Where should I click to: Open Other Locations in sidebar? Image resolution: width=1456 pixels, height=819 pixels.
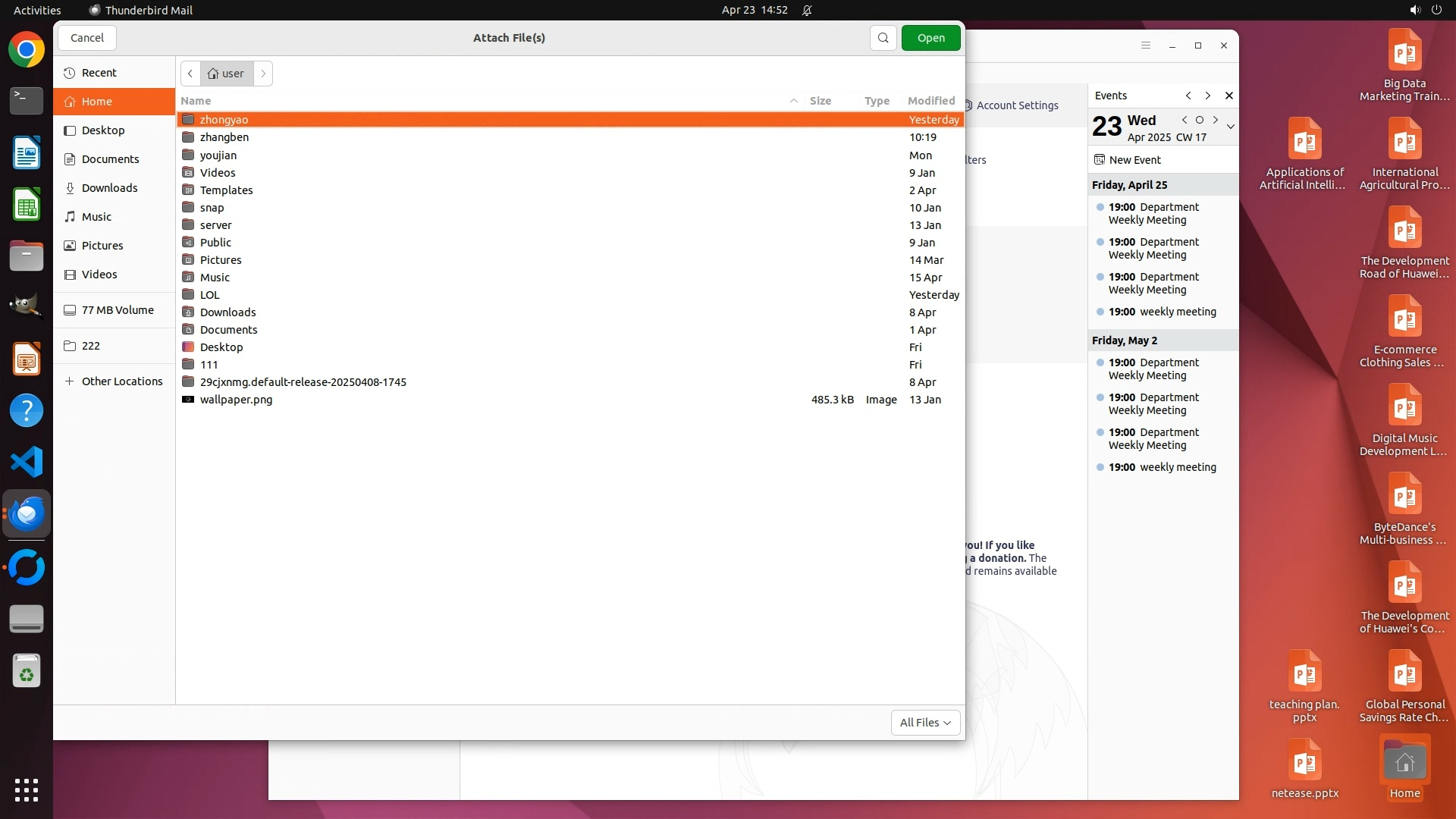[121, 381]
